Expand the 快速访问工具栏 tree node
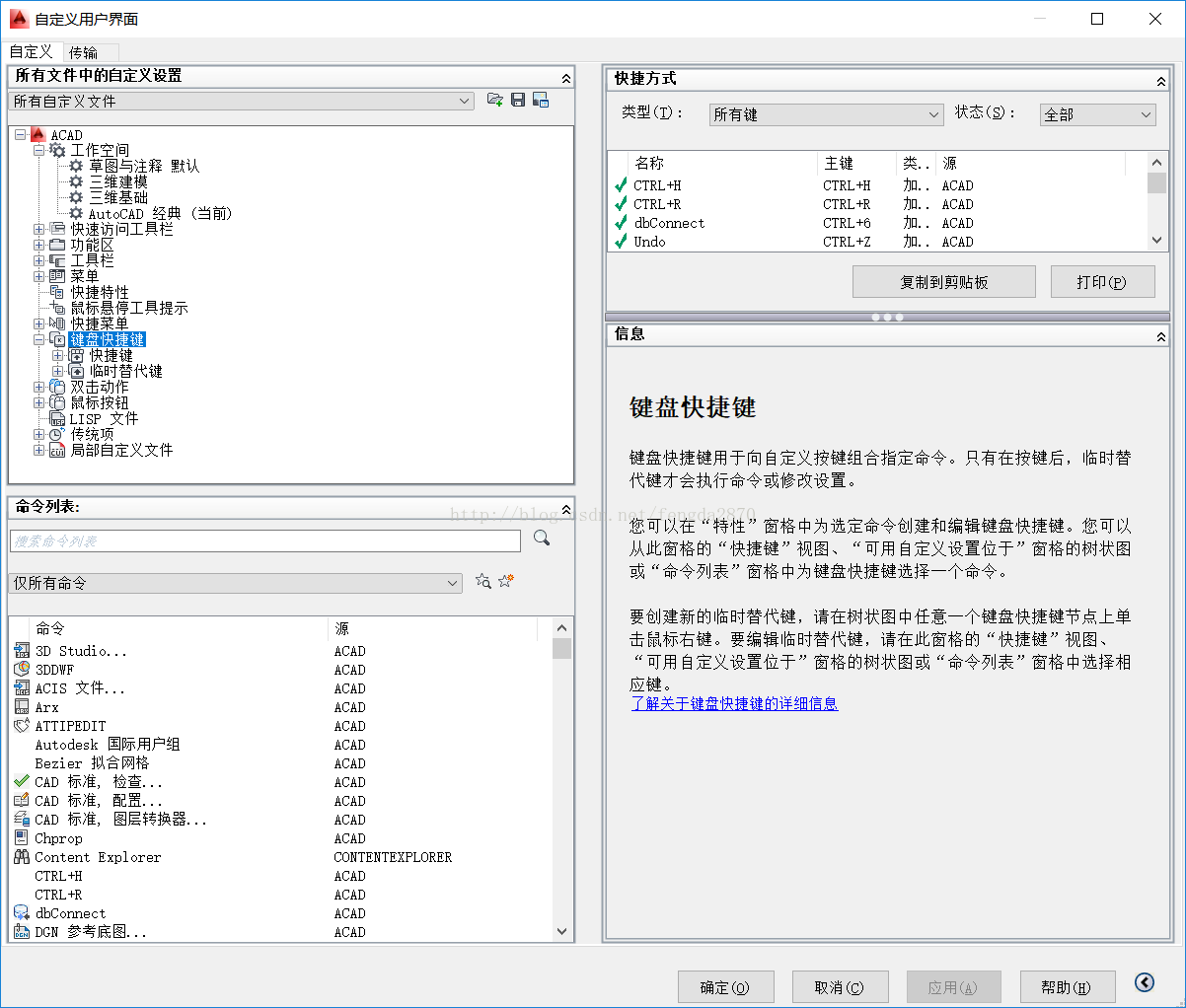1186x1008 pixels. pyautogui.click(x=39, y=229)
